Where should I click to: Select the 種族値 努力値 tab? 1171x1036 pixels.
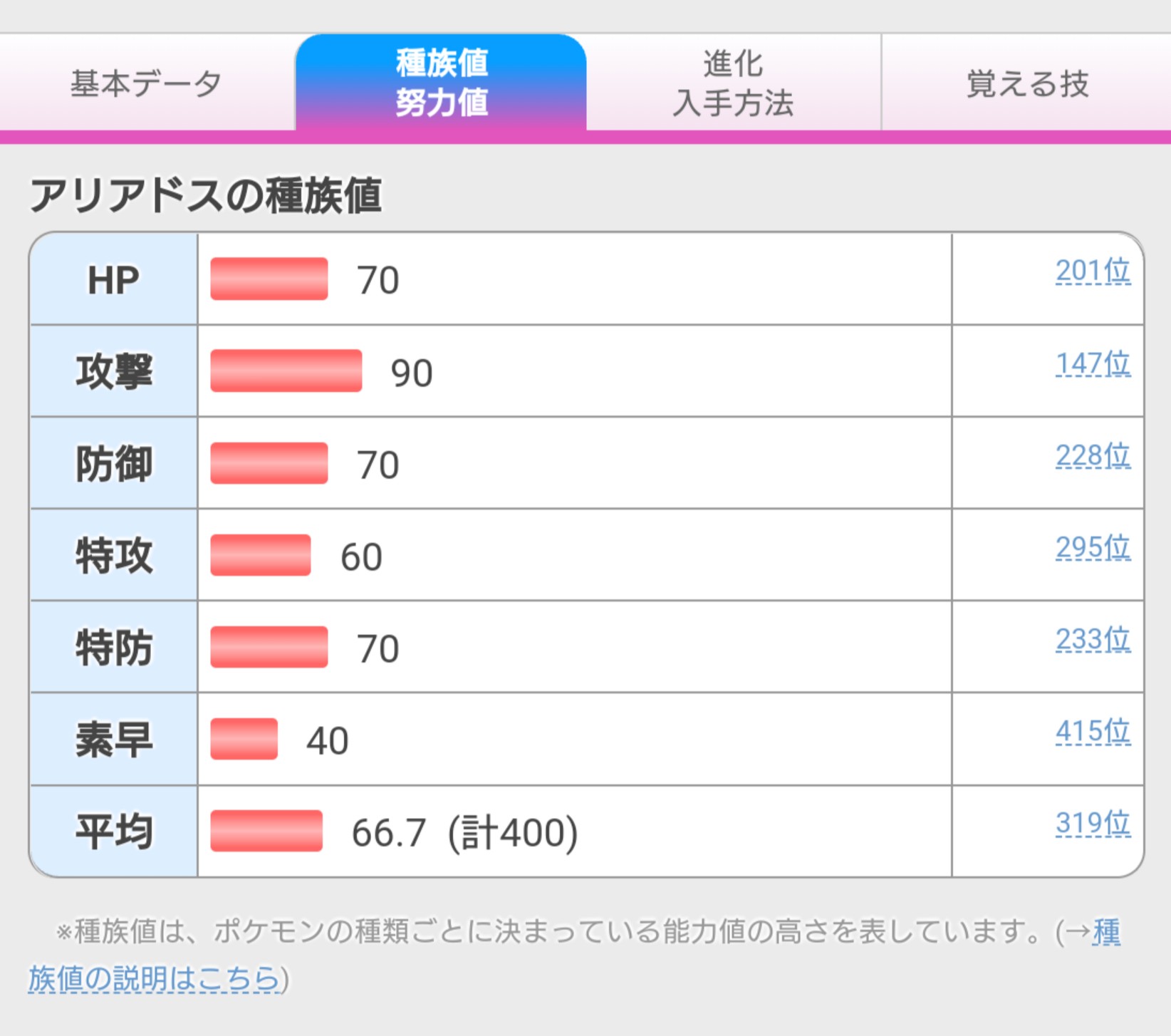point(442,83)
